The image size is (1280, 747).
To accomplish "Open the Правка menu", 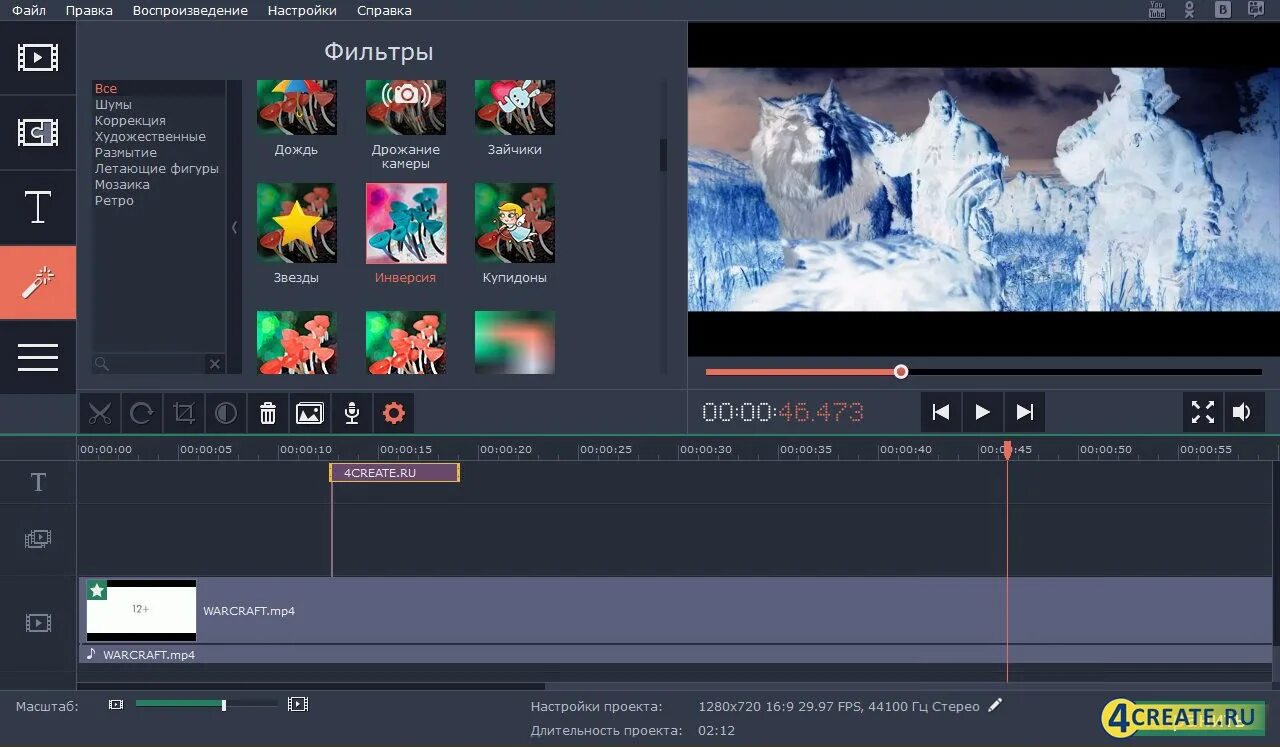I will coord(89,10).
